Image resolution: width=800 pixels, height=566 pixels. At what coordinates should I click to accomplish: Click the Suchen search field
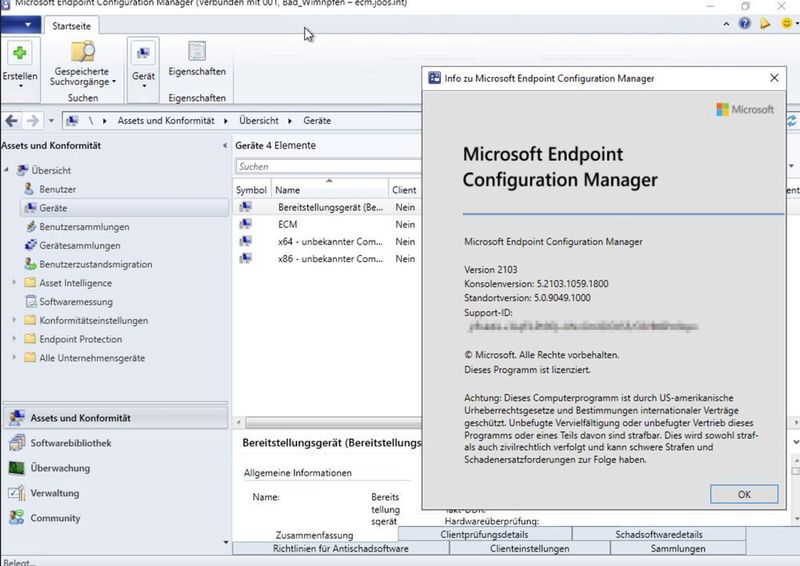[x=328, y=166]
